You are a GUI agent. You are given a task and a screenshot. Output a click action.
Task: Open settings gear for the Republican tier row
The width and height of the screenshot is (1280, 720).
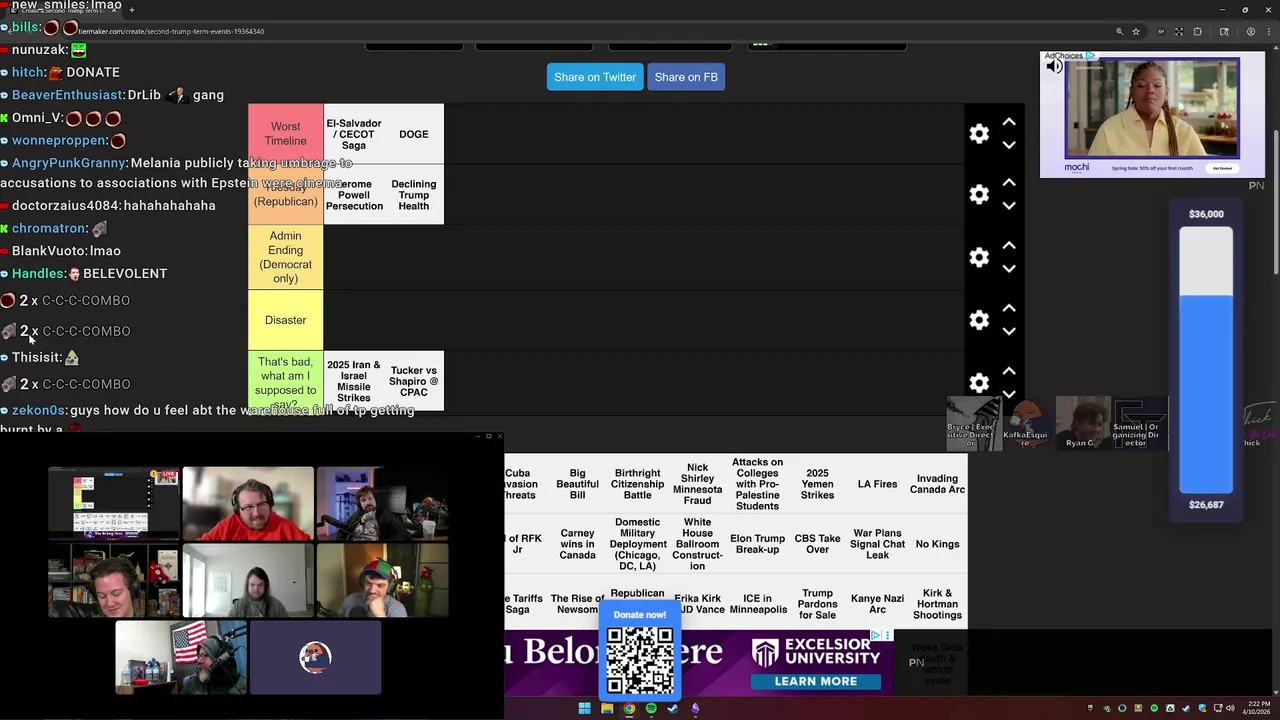979,194
